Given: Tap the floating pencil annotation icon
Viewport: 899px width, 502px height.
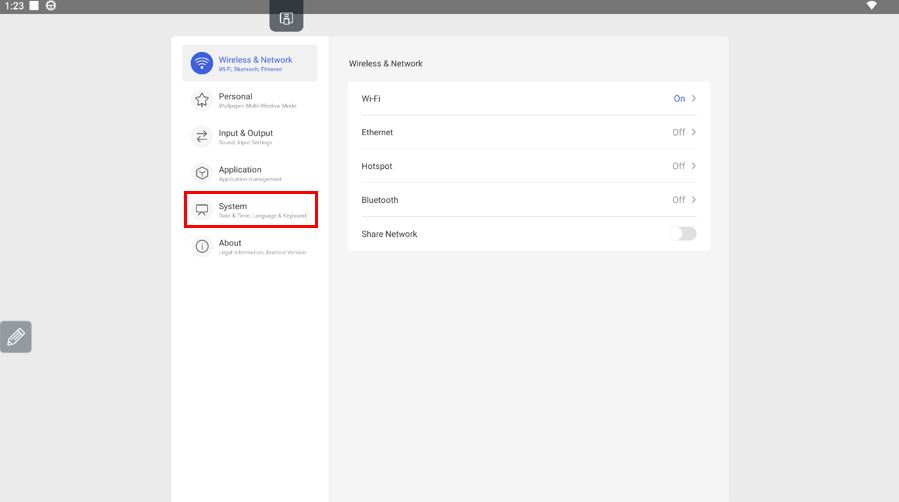Looking at the screenshot, I should pyautogui.click(x=16, y=337).
